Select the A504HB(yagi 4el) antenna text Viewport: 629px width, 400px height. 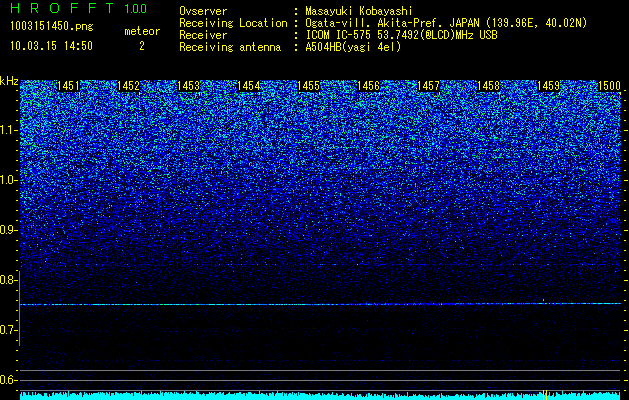click(353, 47)
